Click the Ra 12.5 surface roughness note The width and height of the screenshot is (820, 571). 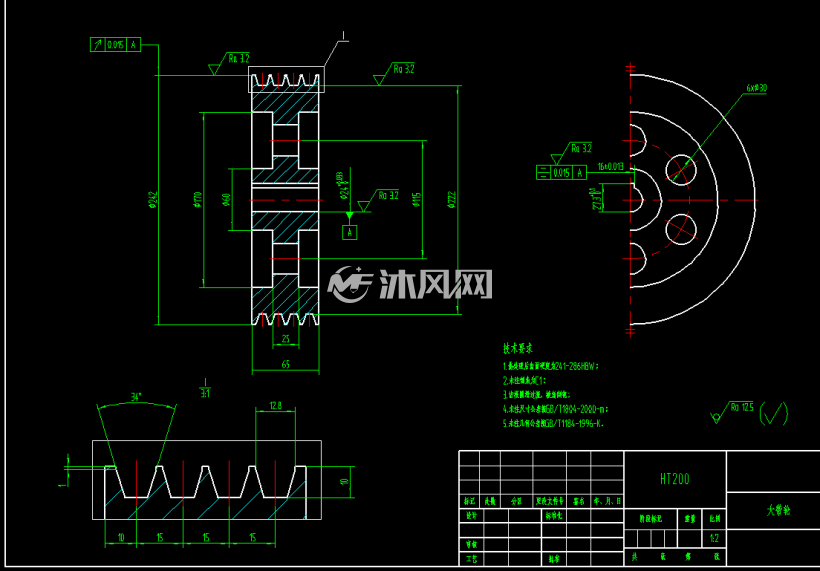pos(742,407)
